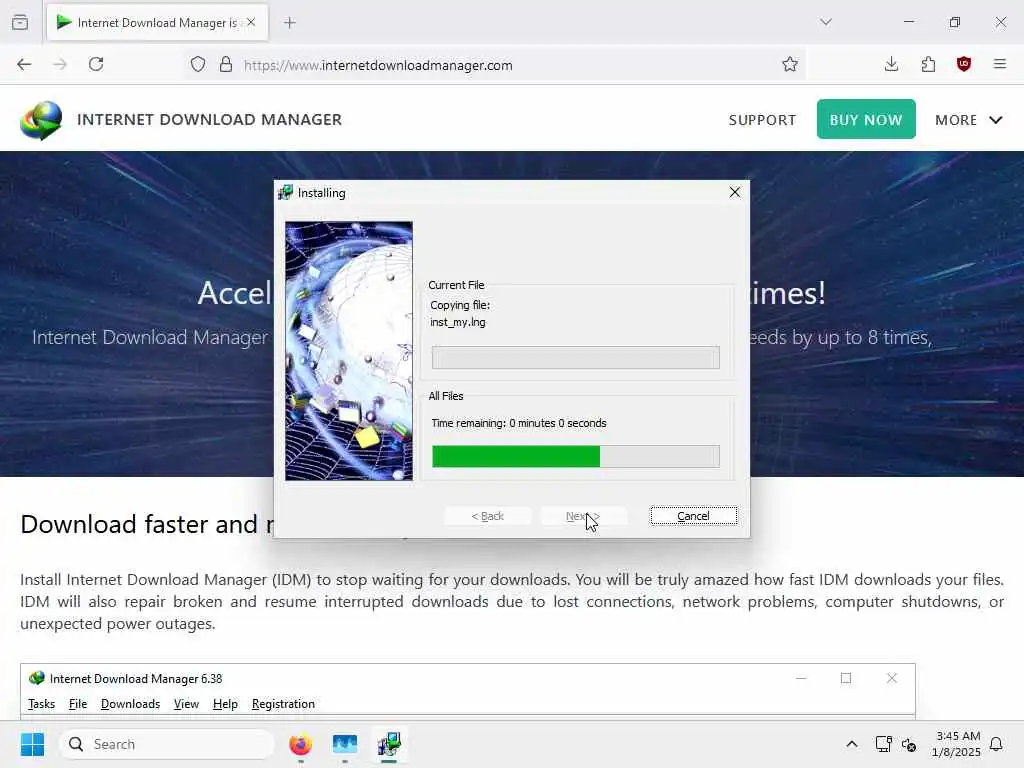Click the 'inst_my.lng' file name text
The height and width of the screenshot is (768, 1024).
pos(458,322)
